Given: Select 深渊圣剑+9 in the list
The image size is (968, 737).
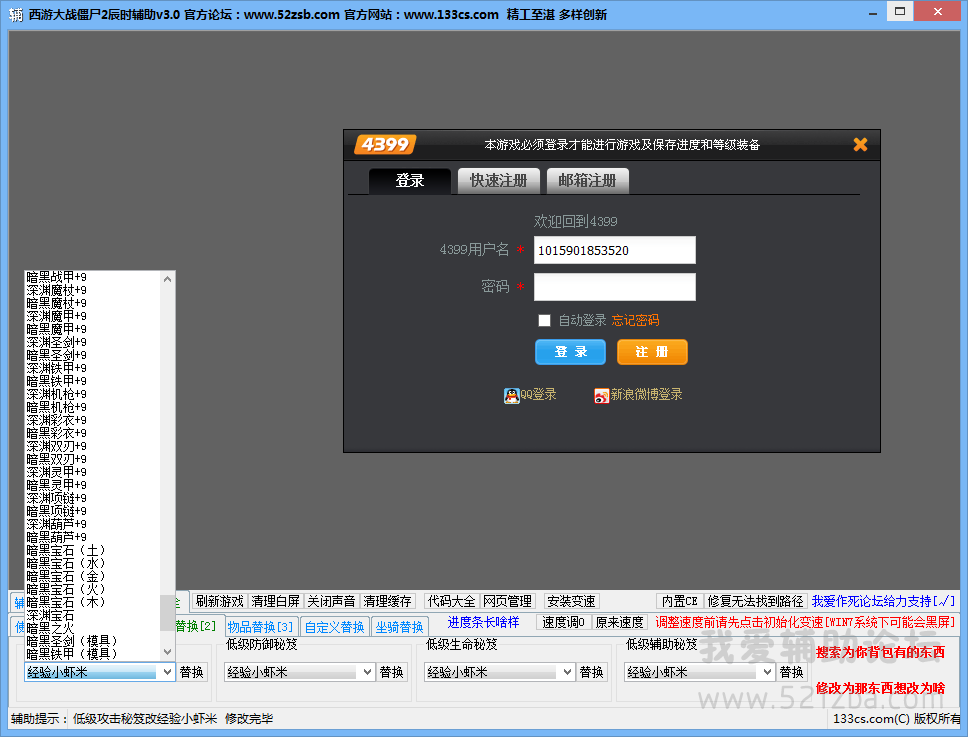Looking at the screenshot, I should click(x=92, y=342).
